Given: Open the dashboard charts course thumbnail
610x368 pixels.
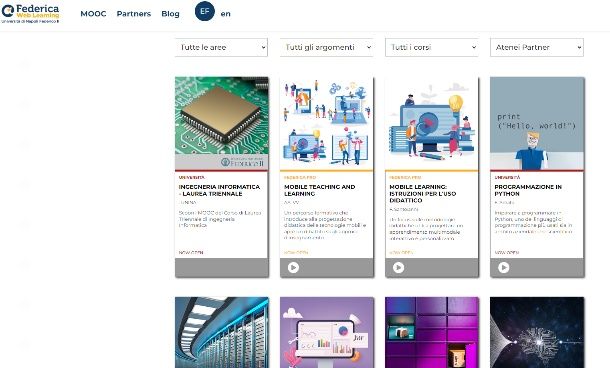Looking at the screenshot, I should coord(327,332).
